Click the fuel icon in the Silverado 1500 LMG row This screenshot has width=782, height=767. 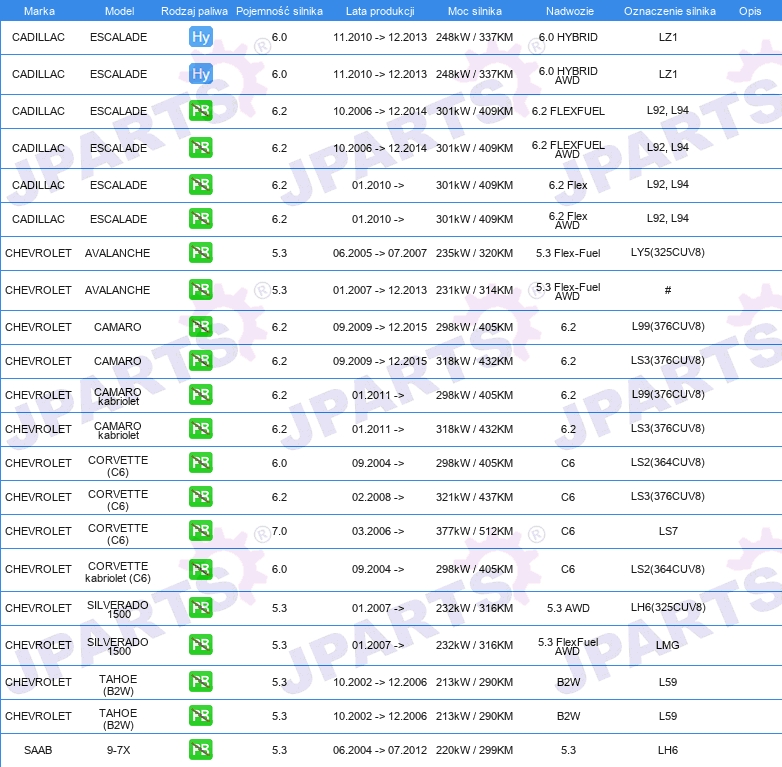pos(200,644)
